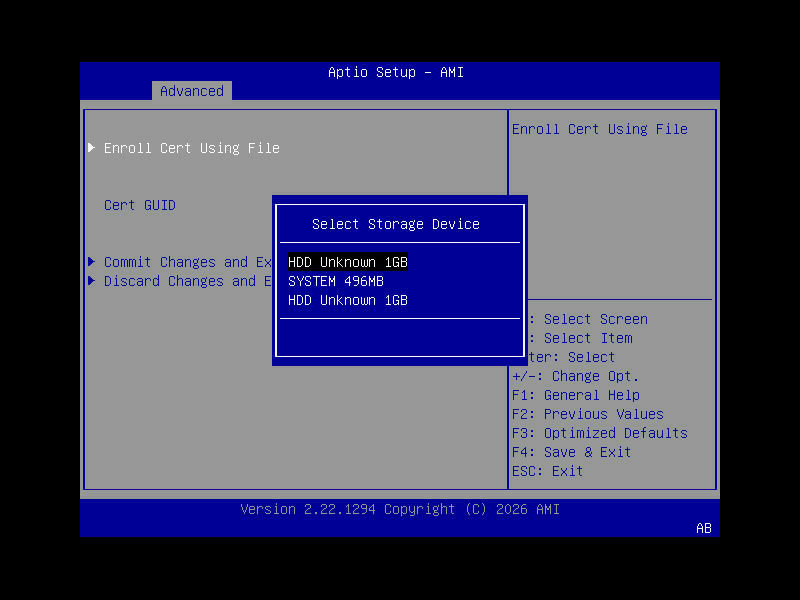
Task: Click the F1: General Help hint
Action: tap(576, 395)
